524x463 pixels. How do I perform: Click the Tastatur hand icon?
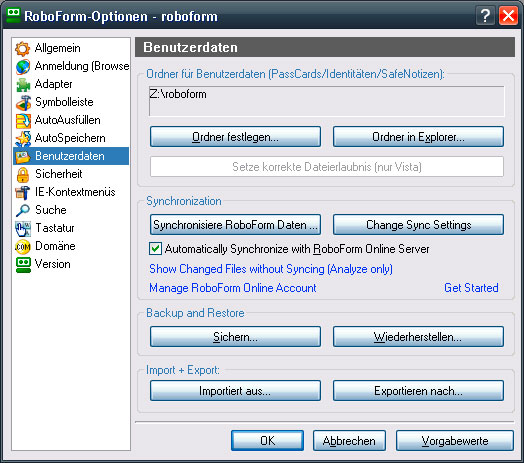pos(22,229)
